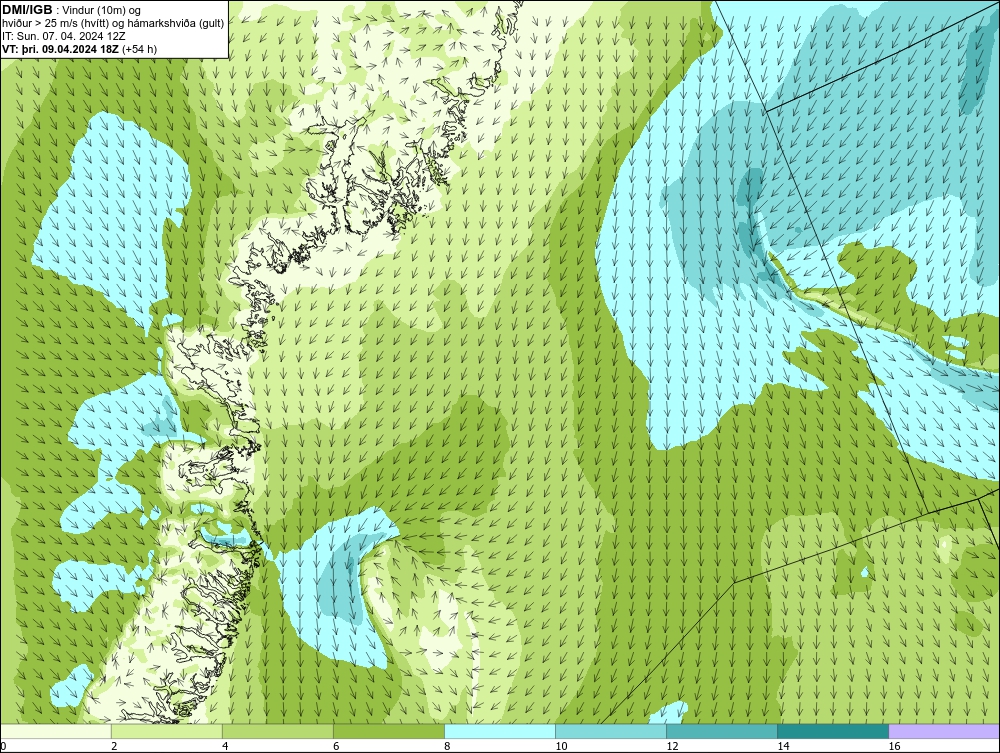Click the legend label '6'
Viewport: 1000px width, 753px height.
[x=336, y=746]
